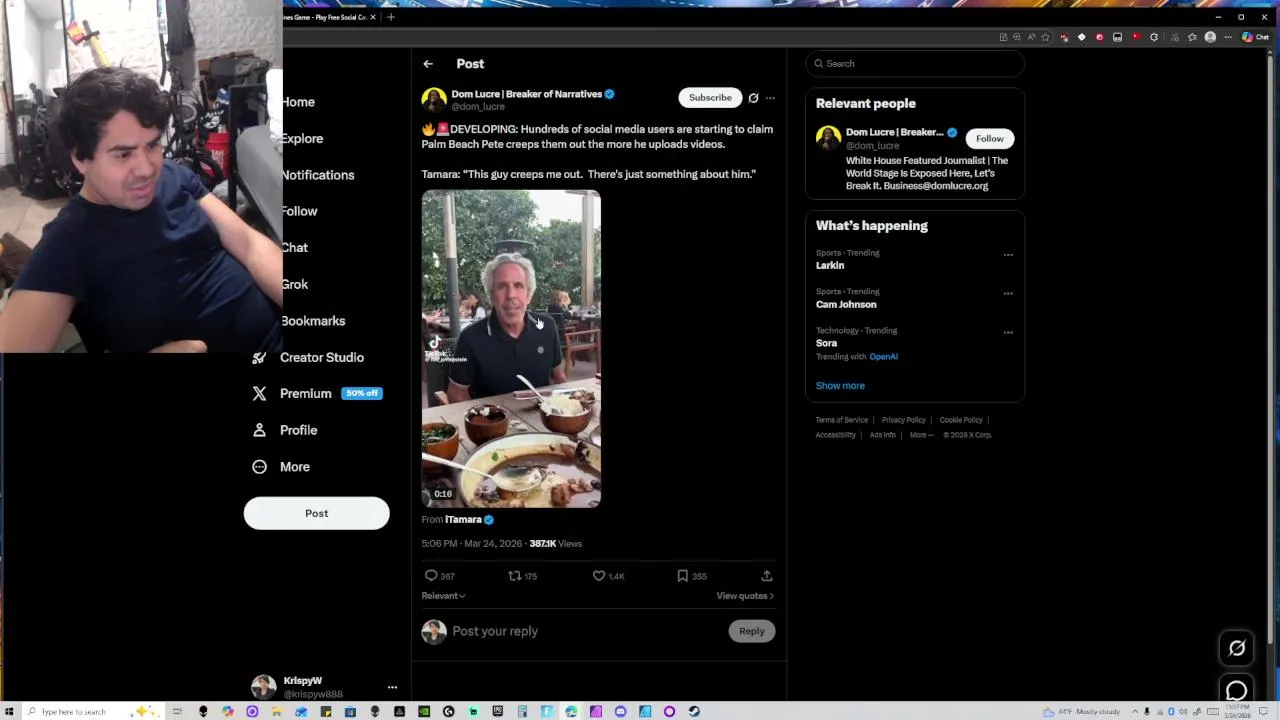The image size is (1280, 720).
Task: Select Explore in the sidebar
Action: (302, 139)
